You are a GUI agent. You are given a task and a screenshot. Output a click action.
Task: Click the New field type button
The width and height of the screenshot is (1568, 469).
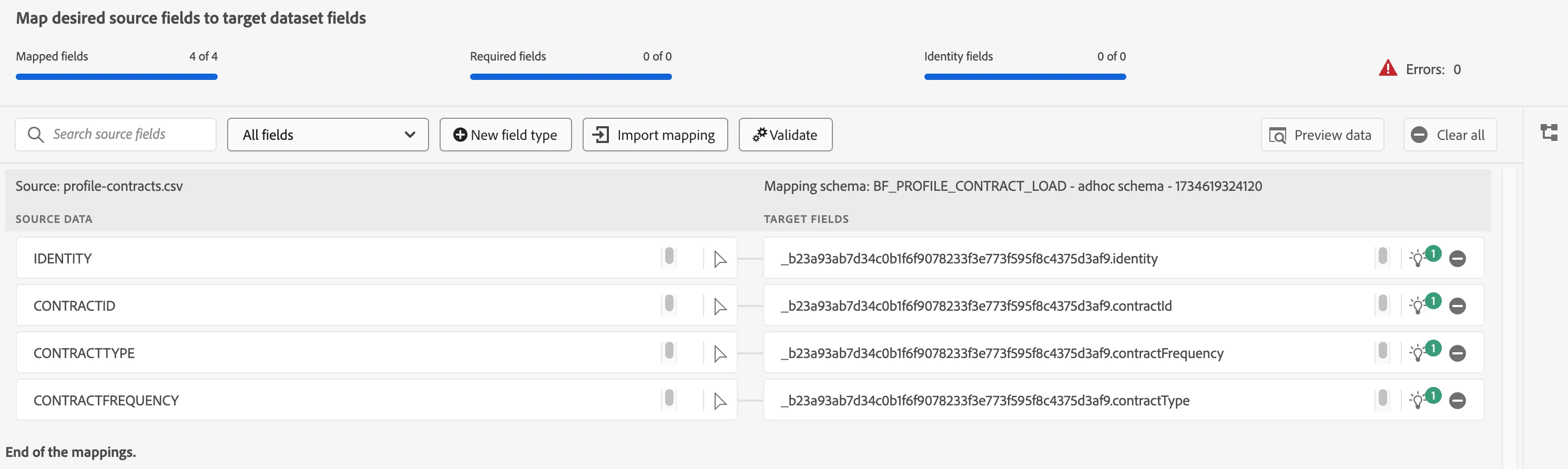(505, 135)
